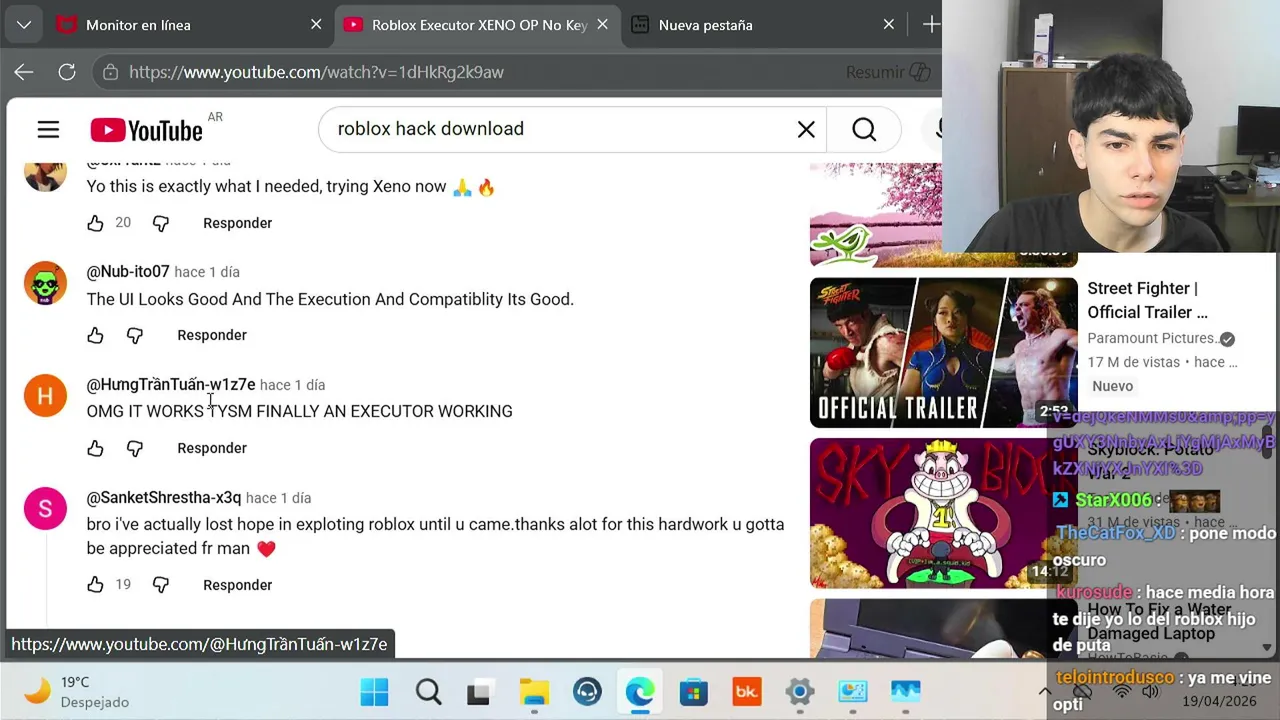Open Windows taskbar search
1280x720 pixels.
point(428,692)
